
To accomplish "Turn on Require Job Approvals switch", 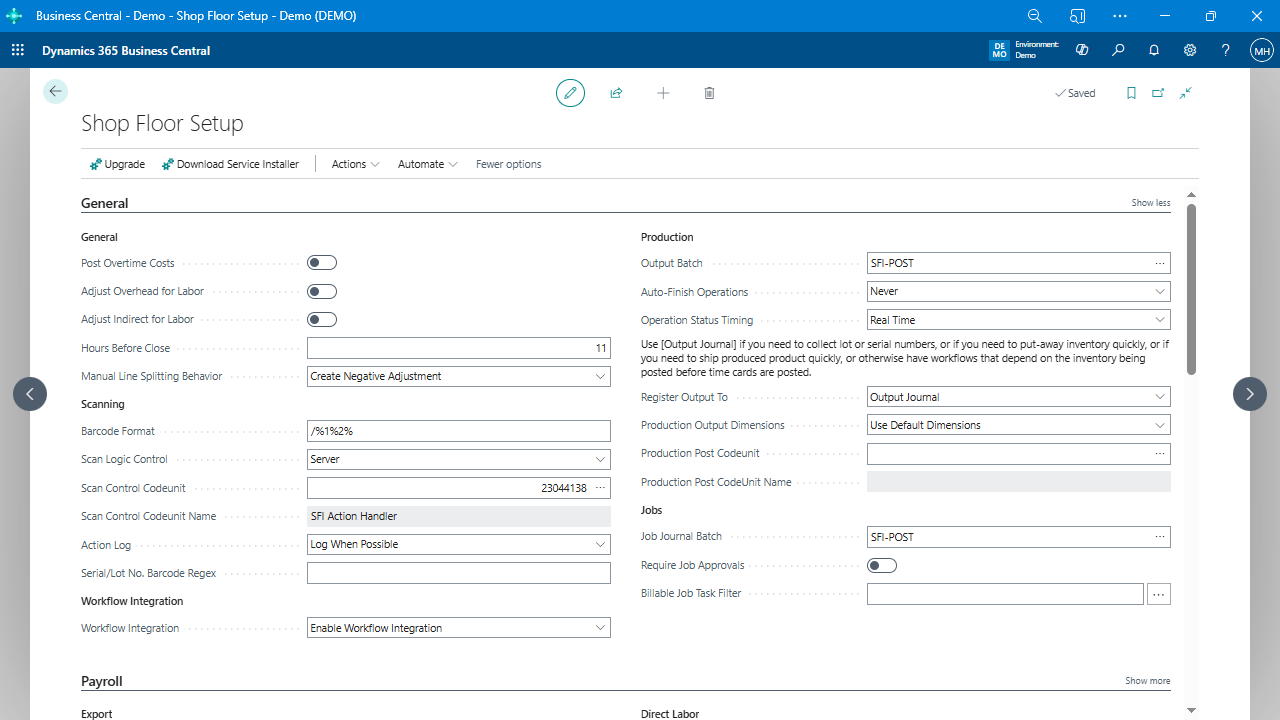I will point(882,566).
